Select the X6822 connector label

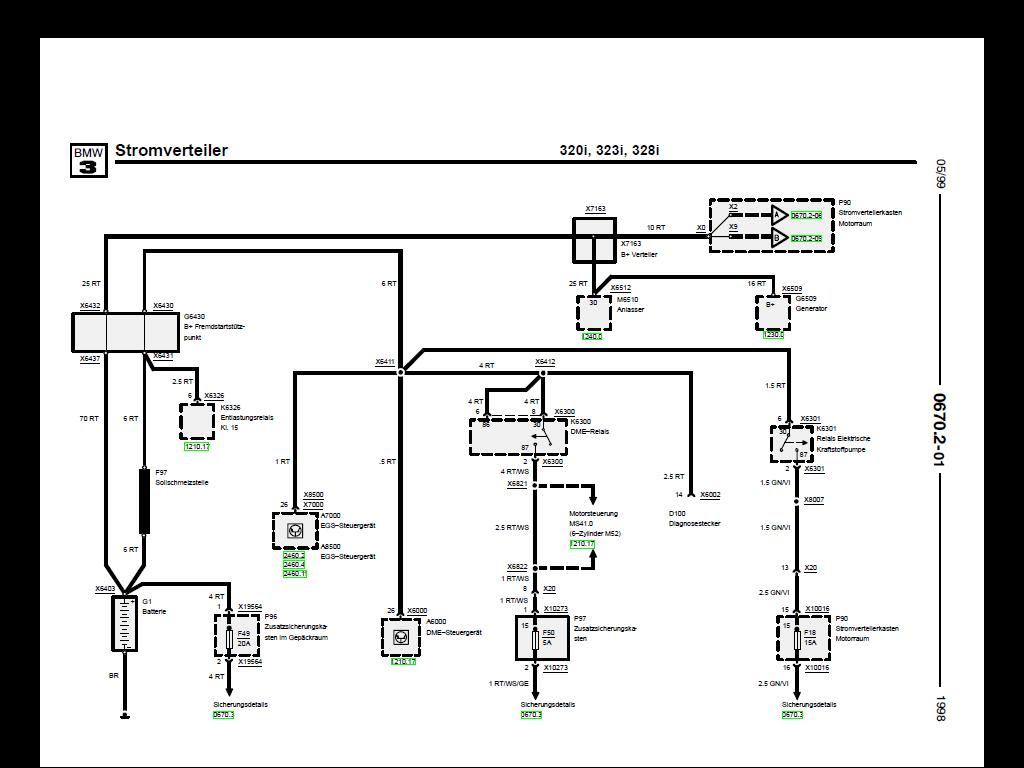click(x=517, y=567)
